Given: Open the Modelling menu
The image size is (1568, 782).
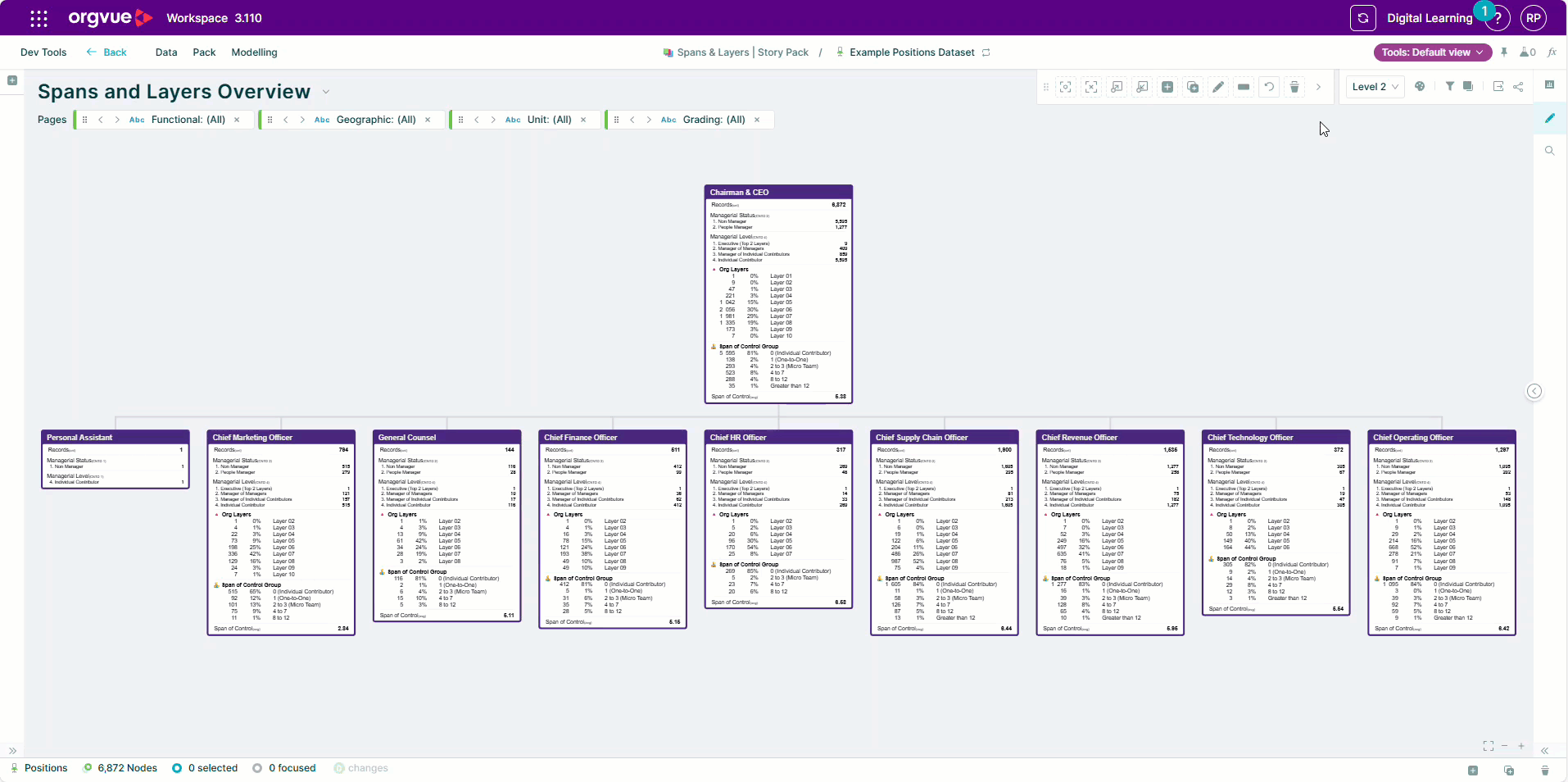Looking at the screenshot, I should 254,52.
